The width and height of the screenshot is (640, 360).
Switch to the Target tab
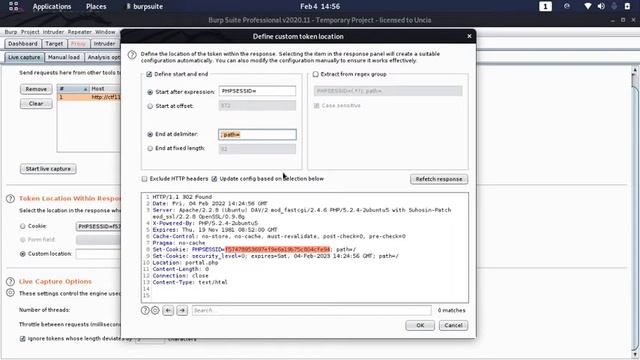tap(54, 44)
